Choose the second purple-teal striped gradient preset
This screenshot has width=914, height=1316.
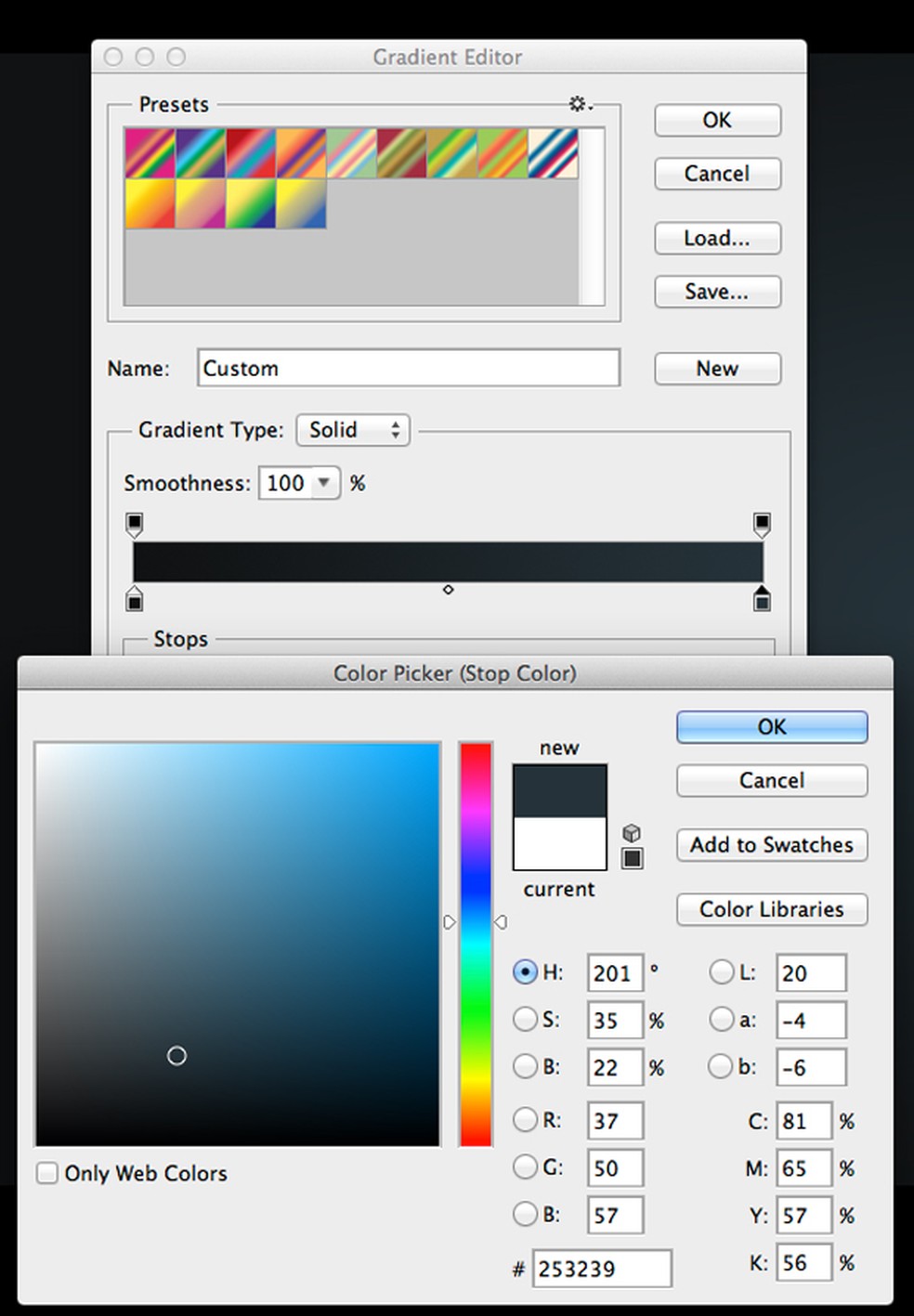click(200, 153)
